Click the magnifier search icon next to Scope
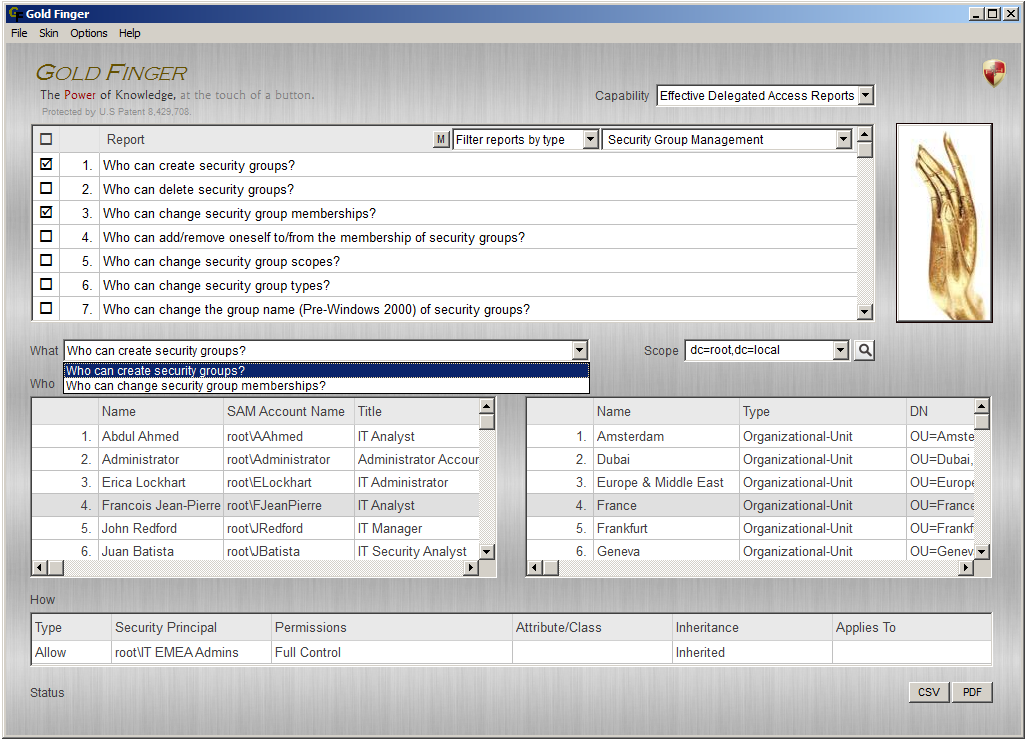 coord(864,350)
